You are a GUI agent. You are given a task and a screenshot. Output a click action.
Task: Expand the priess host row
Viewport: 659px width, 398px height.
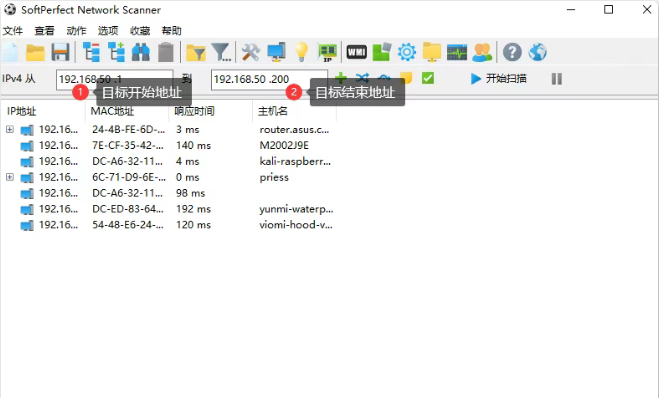tap(10, 177)
